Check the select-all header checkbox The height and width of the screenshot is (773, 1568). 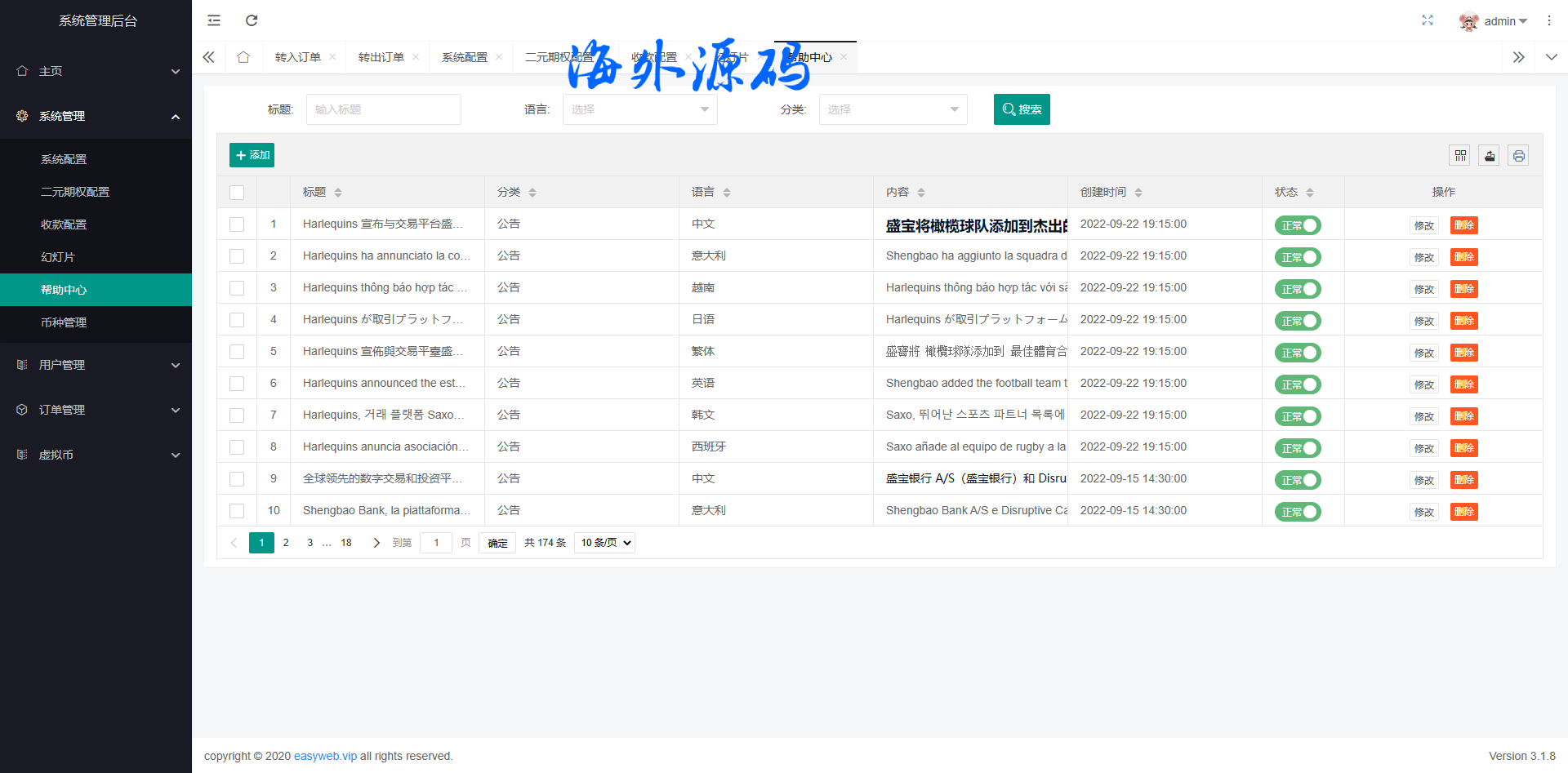(237, 193)
